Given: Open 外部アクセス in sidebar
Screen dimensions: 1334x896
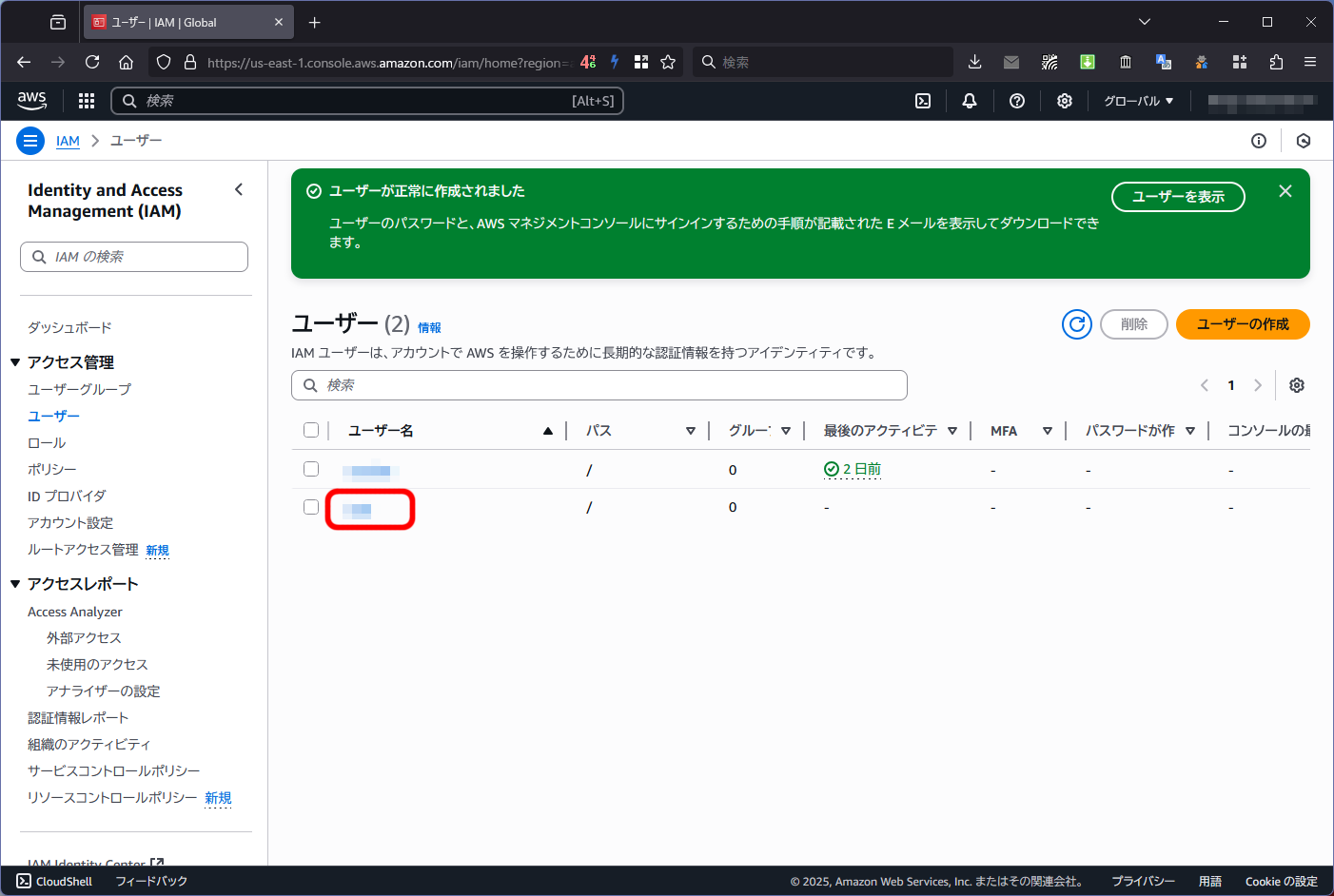Looking at the screenshot, I should coord(84,637).
